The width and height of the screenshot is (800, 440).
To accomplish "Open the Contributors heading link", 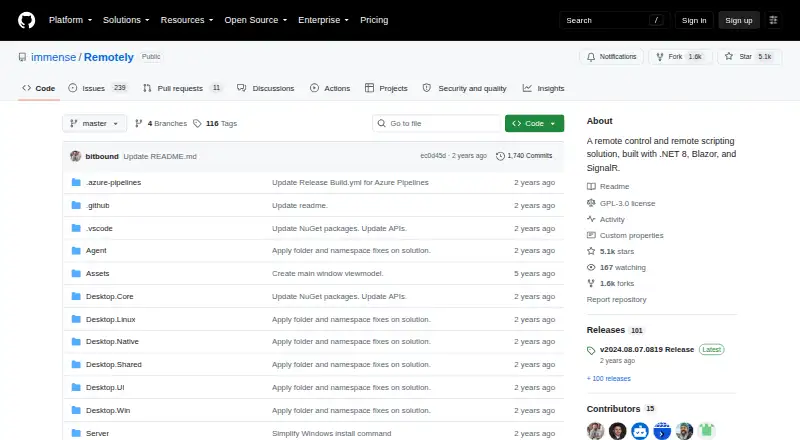I will coord(621,409).
